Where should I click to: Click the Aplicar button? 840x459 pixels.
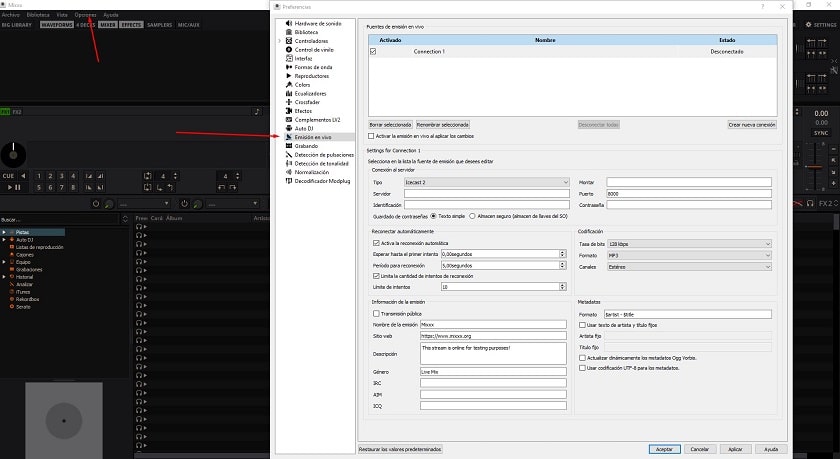click(735, 449)
